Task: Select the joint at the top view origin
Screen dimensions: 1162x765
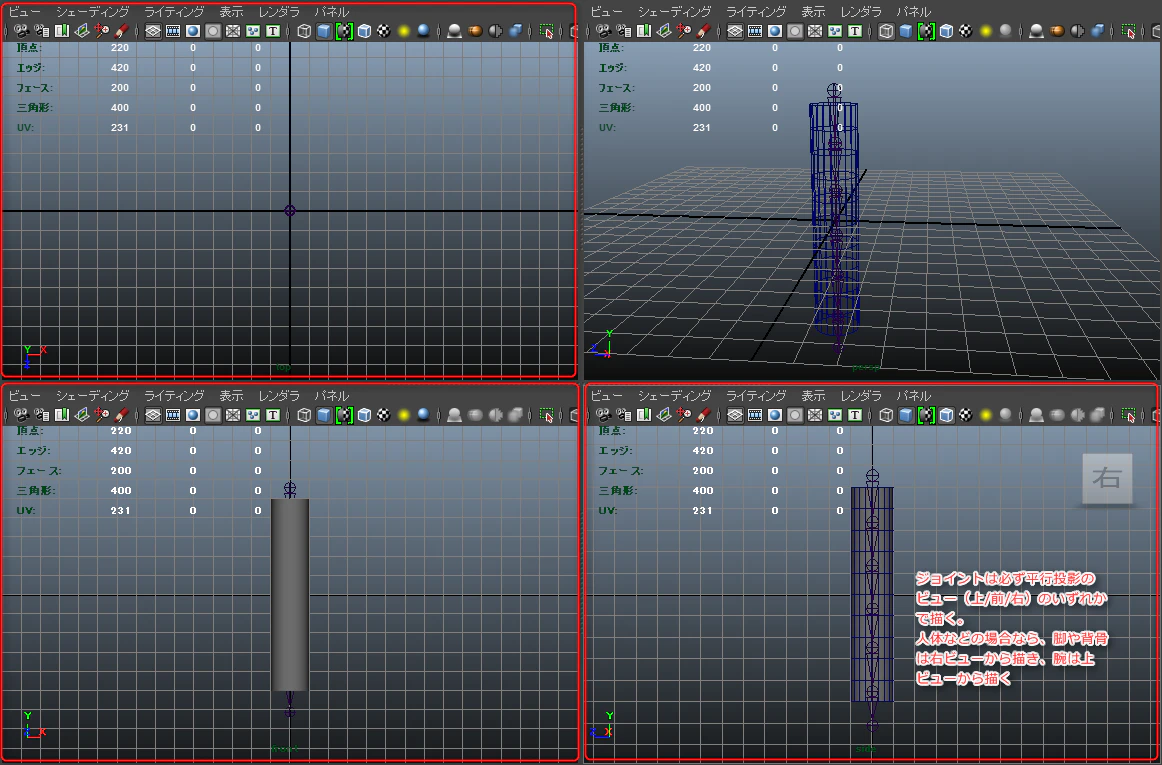Action: tap(290, 211)
